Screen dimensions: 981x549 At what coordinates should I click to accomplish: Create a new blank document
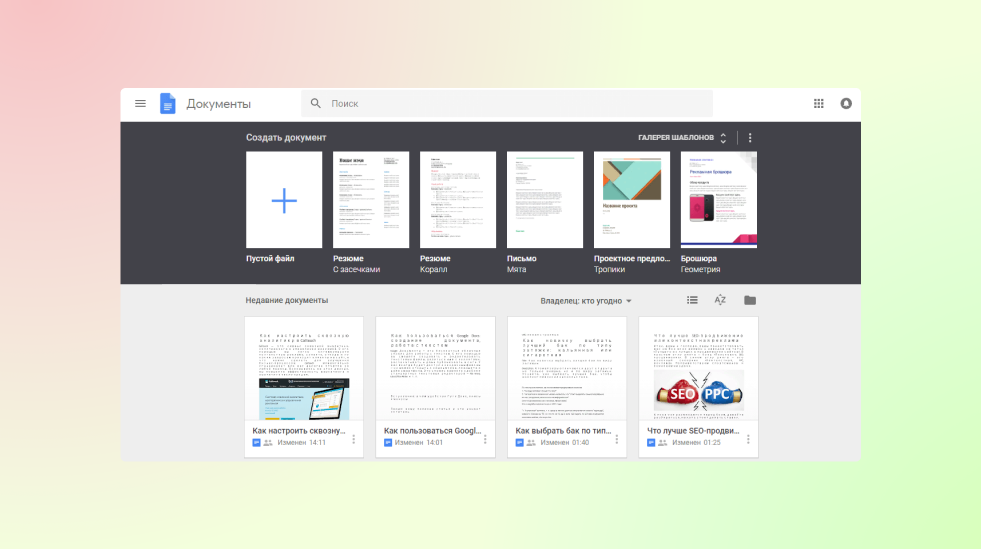click(284, 200)
